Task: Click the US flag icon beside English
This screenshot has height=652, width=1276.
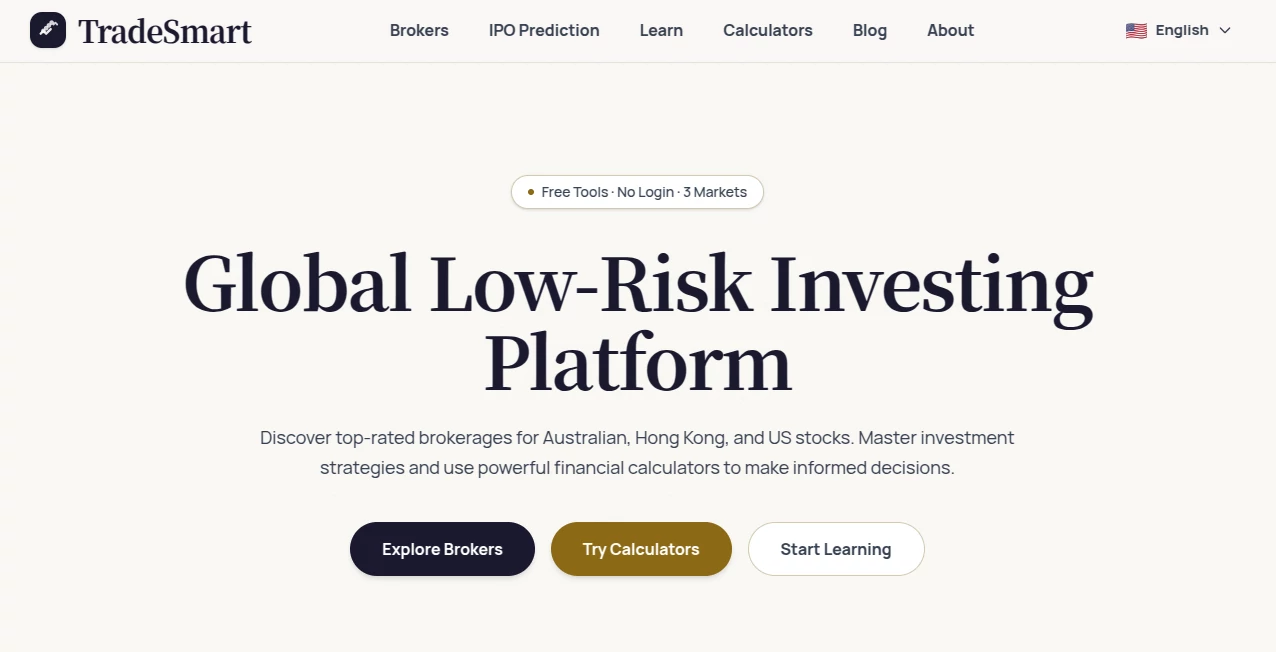Action: [1136, 30]
